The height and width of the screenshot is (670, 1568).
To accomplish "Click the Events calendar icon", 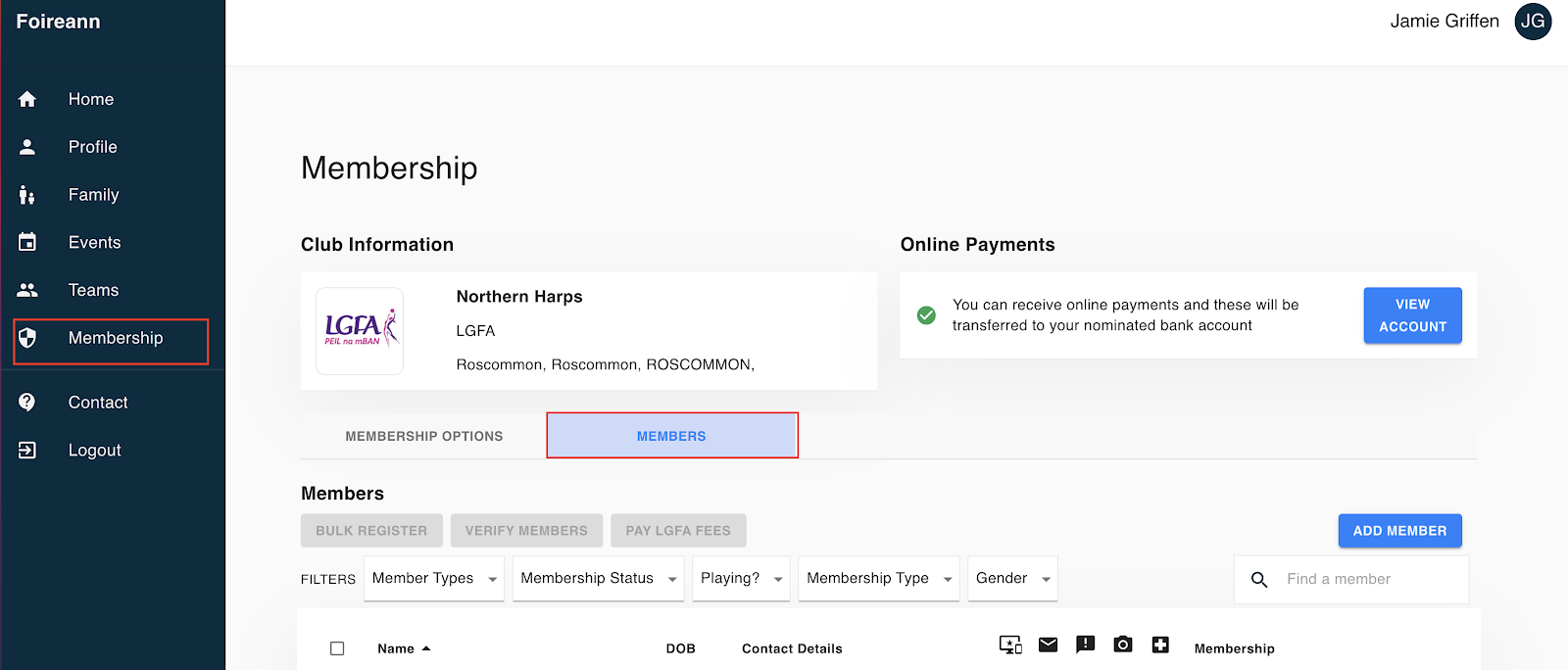I will pos(27,242).
